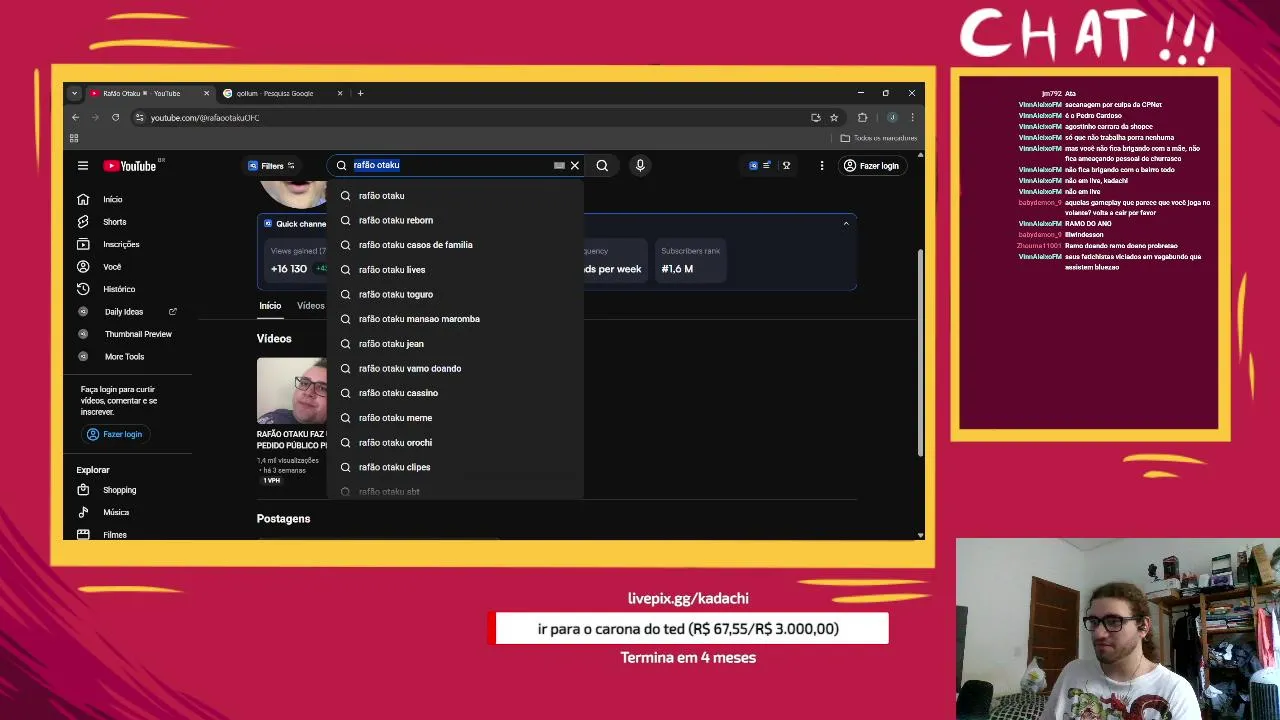1280x720 pixels.
Task: Open the YouTube hamburger guide menu
Action: 83,166
